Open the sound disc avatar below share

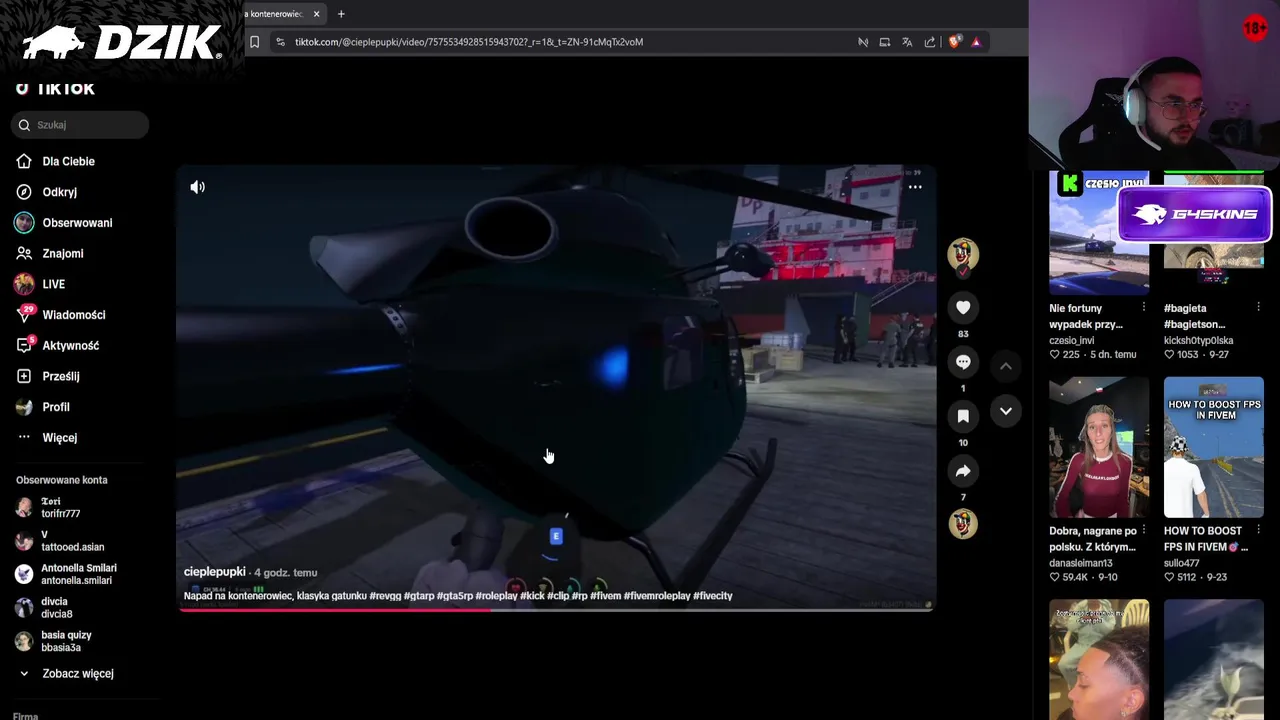click(963, 524)
